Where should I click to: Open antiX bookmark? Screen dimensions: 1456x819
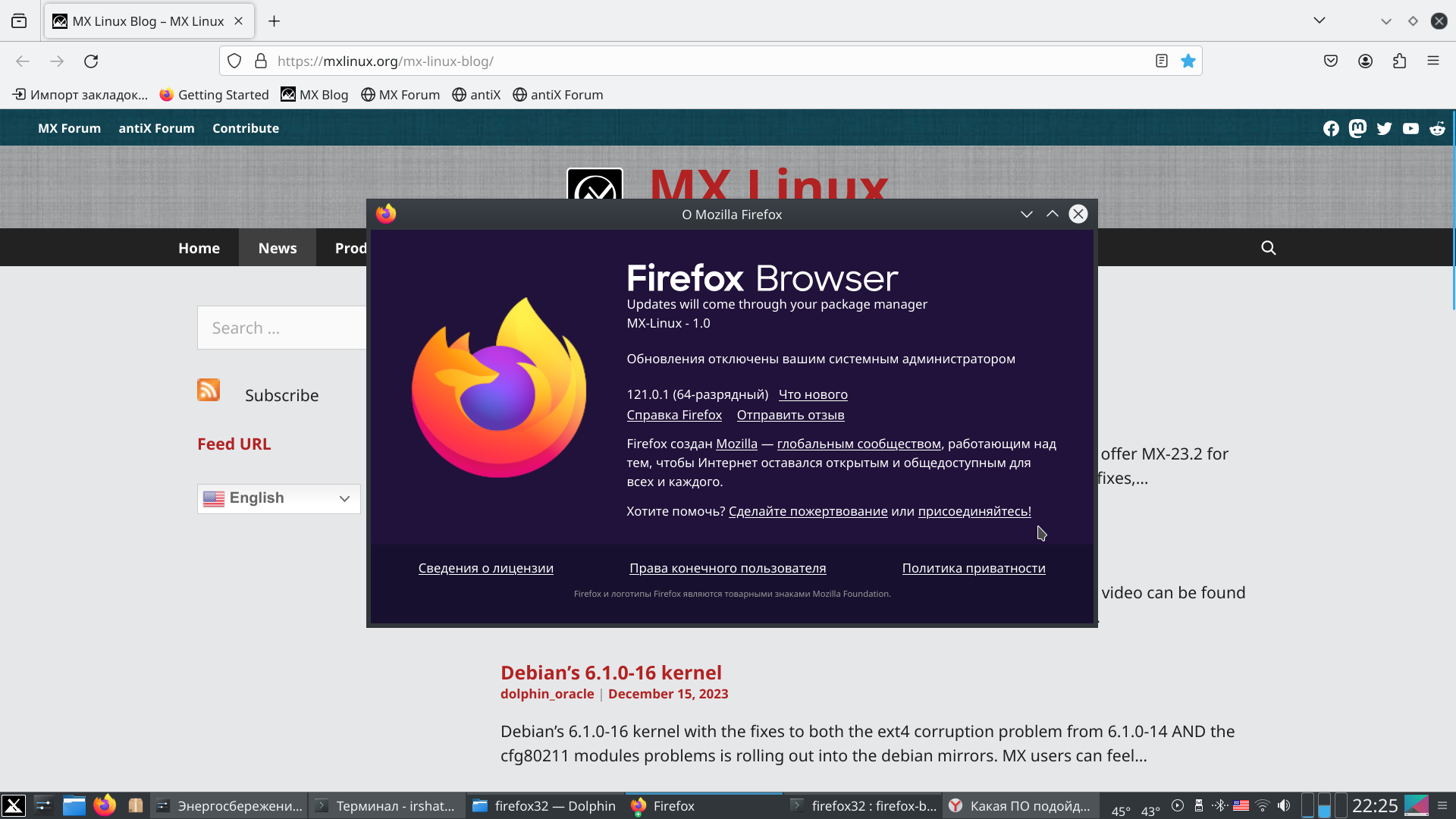pyautogui.click(x=476, y=95)
